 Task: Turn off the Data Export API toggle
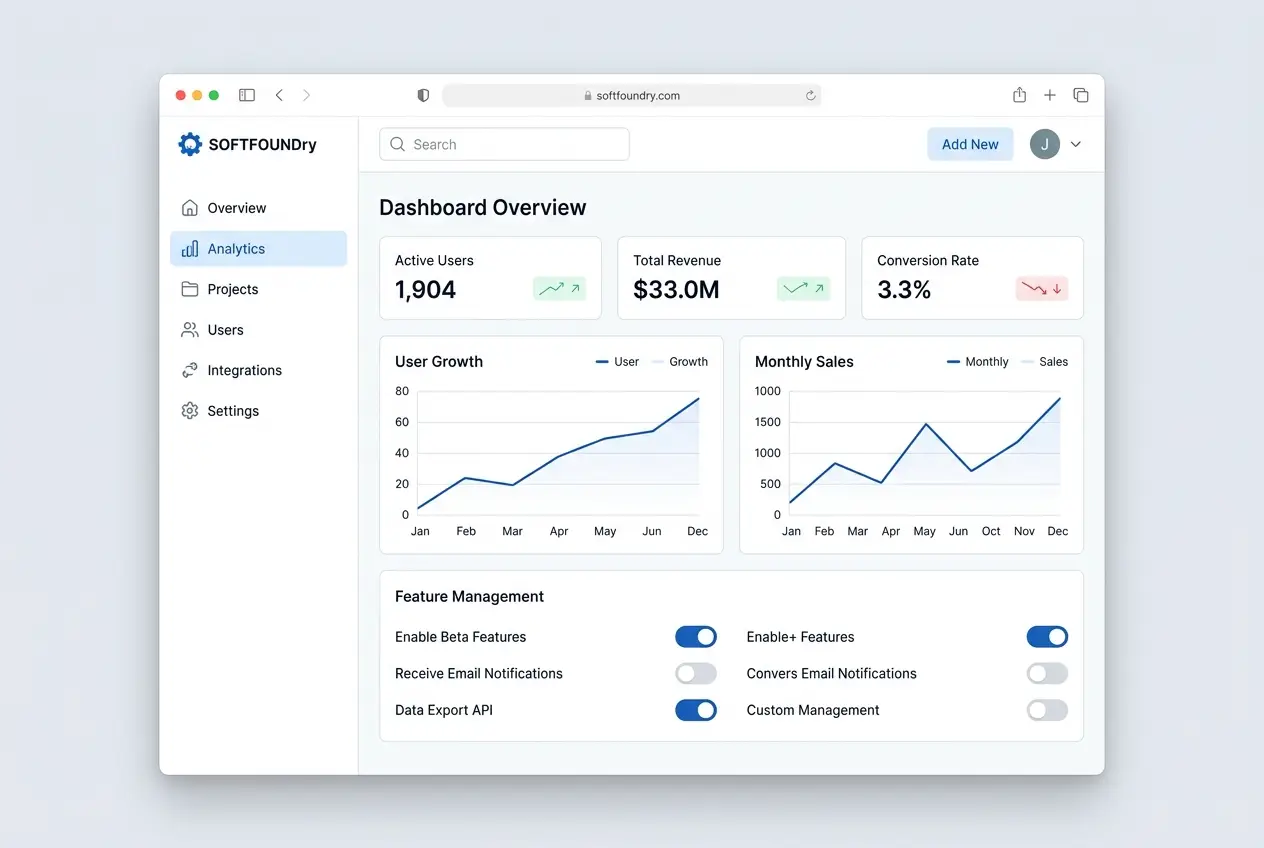[696, 710]
